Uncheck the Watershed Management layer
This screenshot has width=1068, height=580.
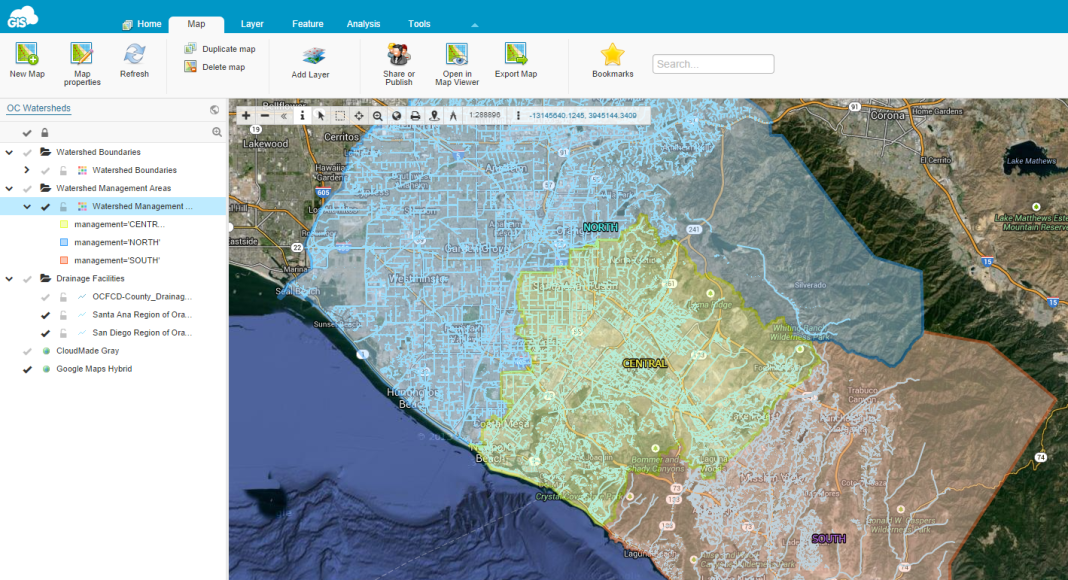pyautogui.click(x=45, y=207)
